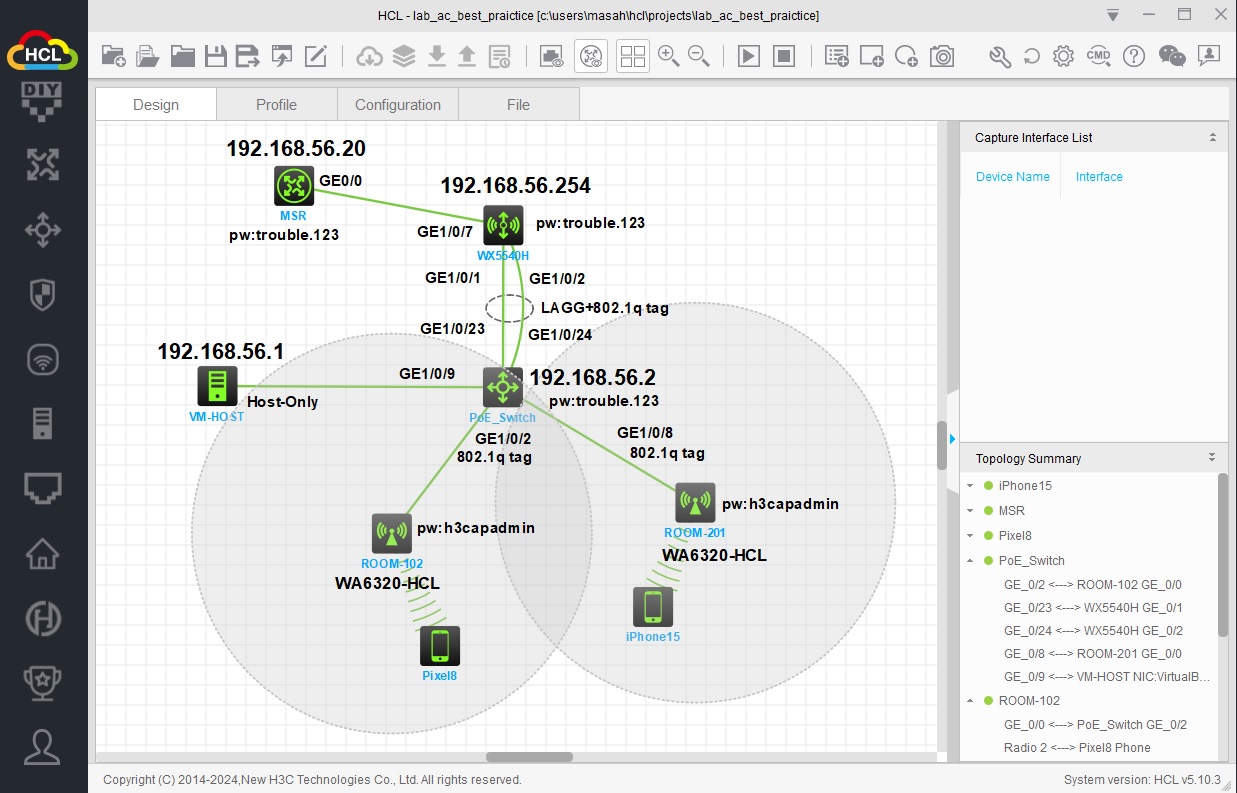
Task: Zoom out on the topology canvas
Action: (x=699, y=56)
